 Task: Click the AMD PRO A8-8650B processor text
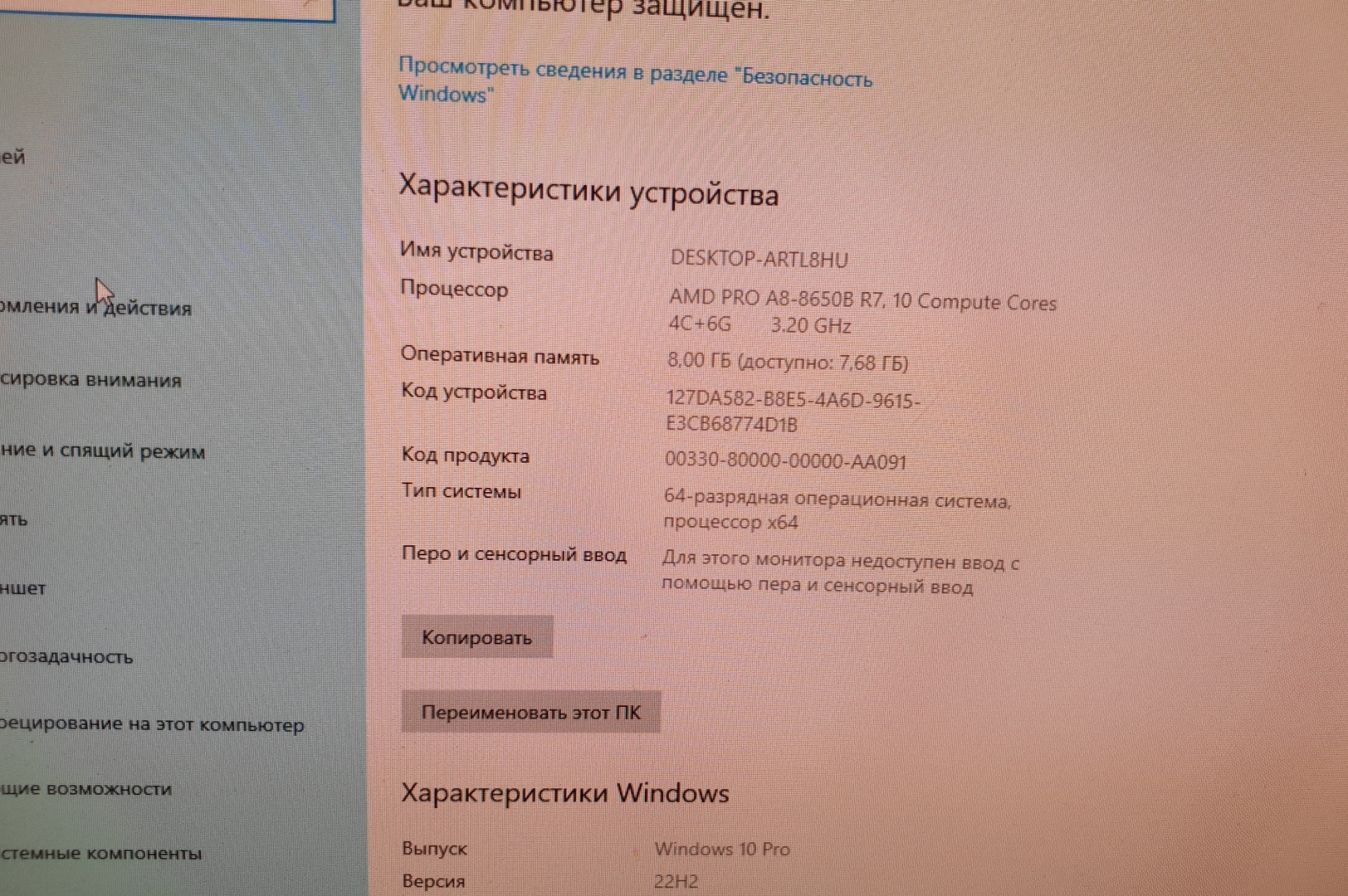tap(862, 301)
